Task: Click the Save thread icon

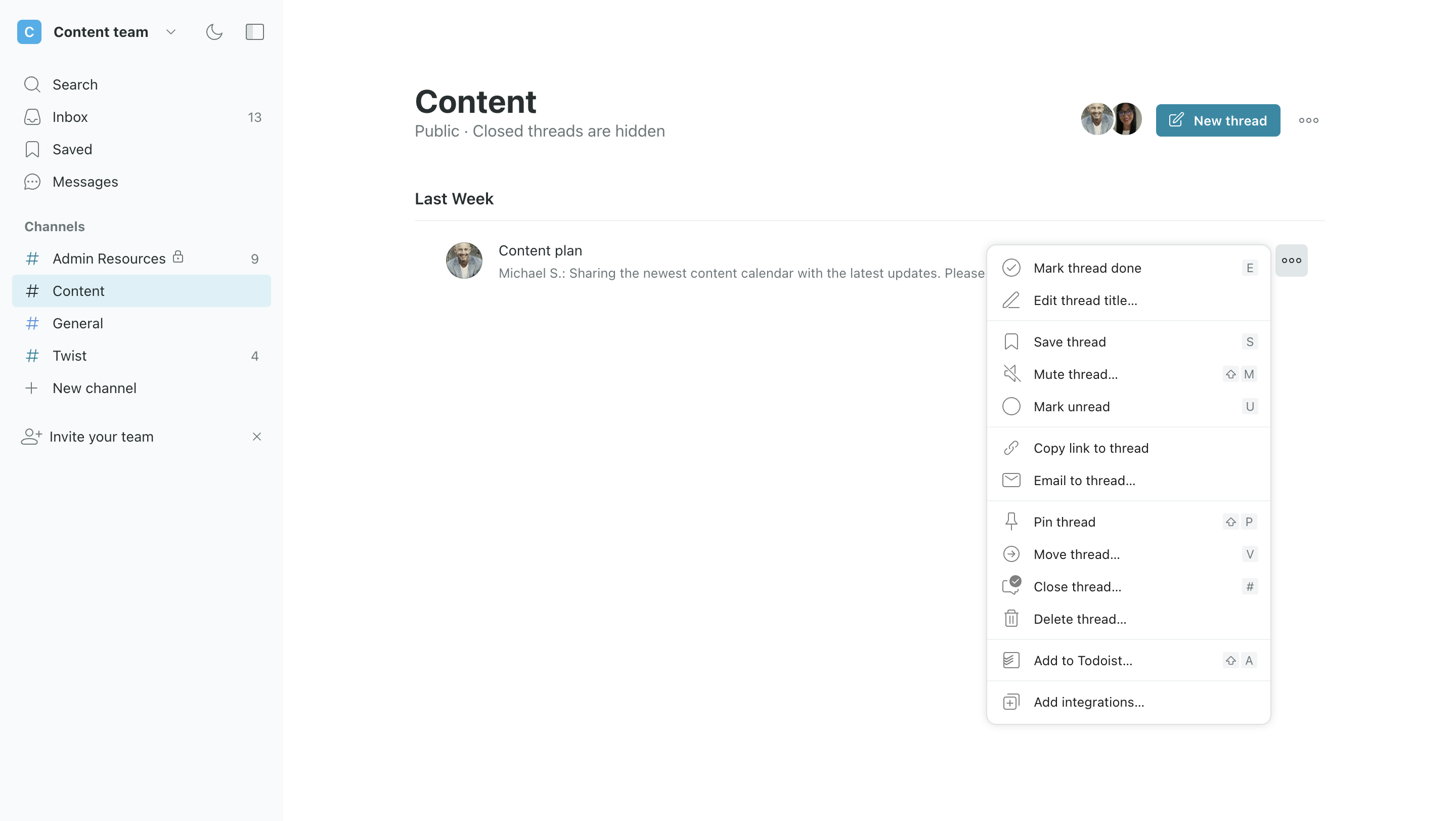Action: 1012,342
